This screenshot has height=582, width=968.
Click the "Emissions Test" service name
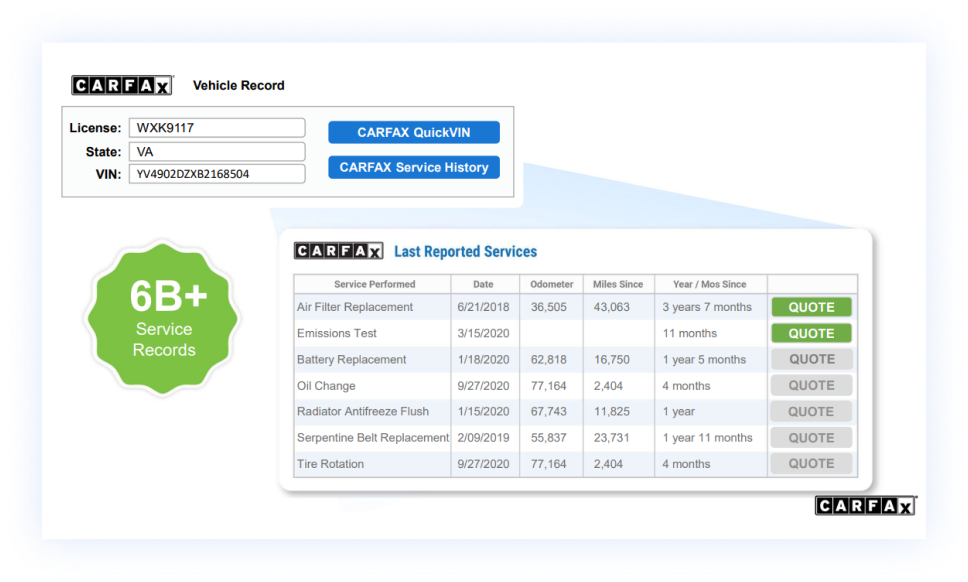click(x=336, y=333)
